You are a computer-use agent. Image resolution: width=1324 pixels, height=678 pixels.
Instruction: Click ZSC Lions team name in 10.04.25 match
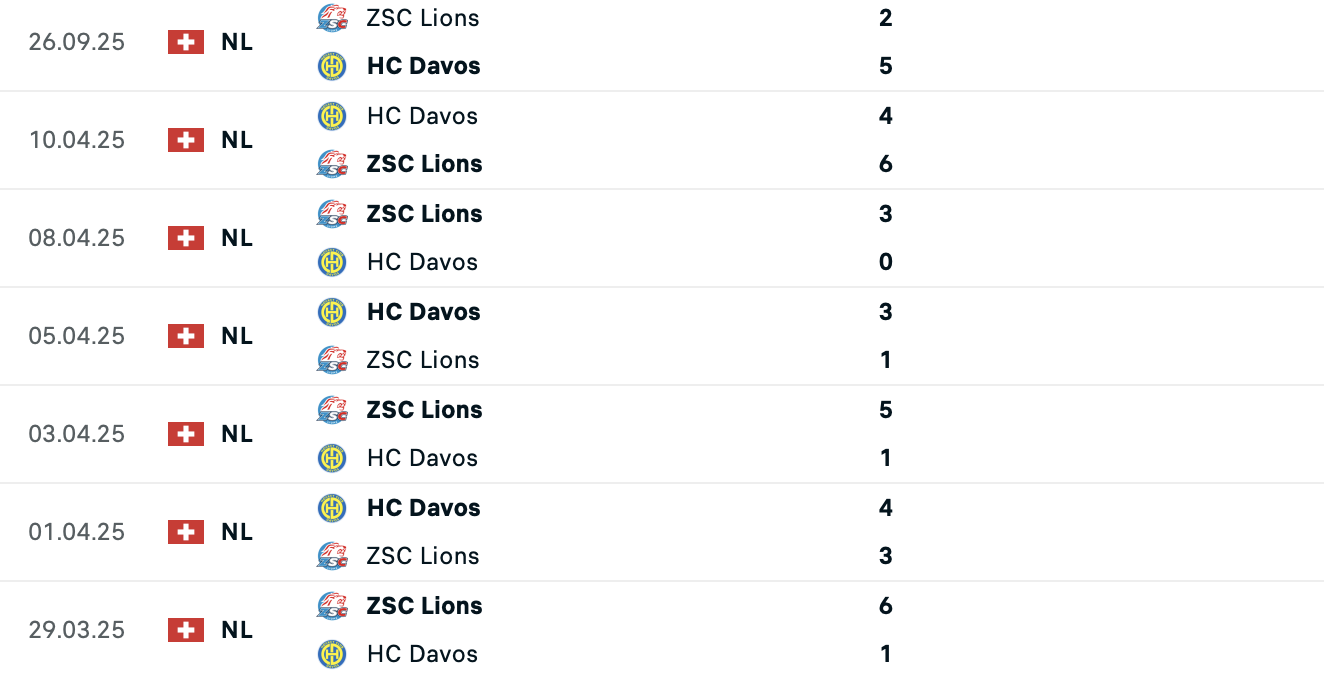pos(424,164)
